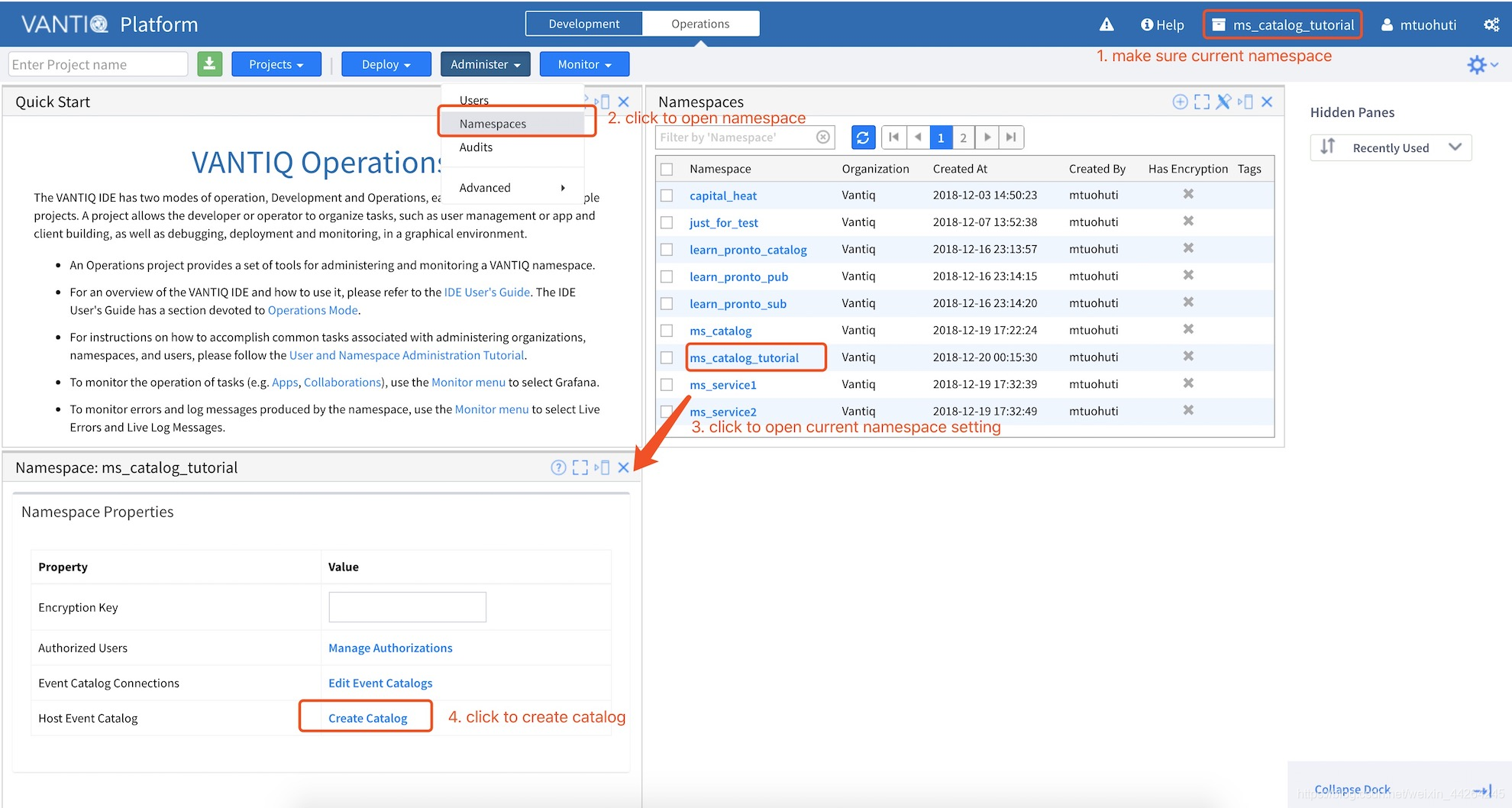Open the mtuohuti user profile
This screenshot has width=1512, height=808.
coord(1419,25)
